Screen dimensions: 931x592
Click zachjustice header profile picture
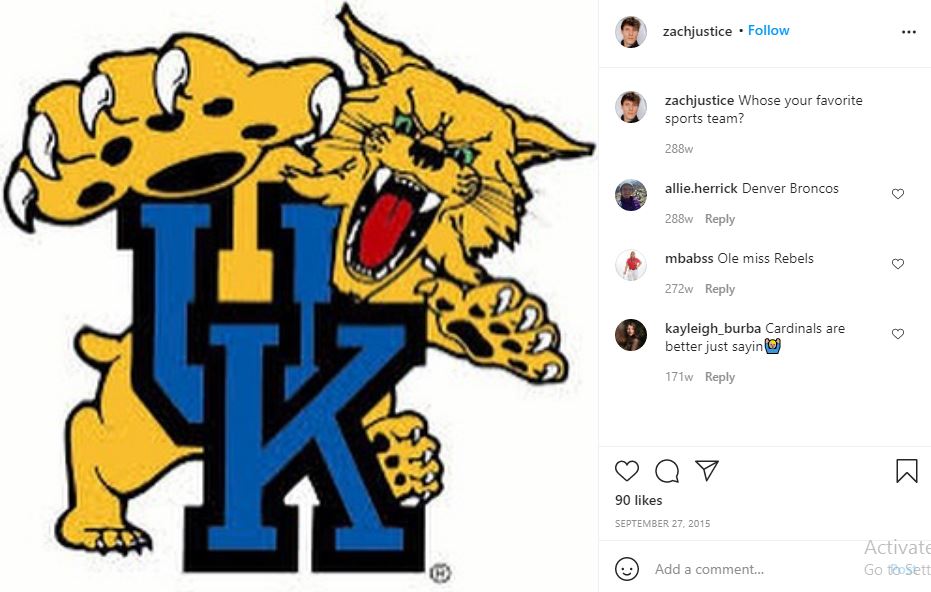click(631, 32)
